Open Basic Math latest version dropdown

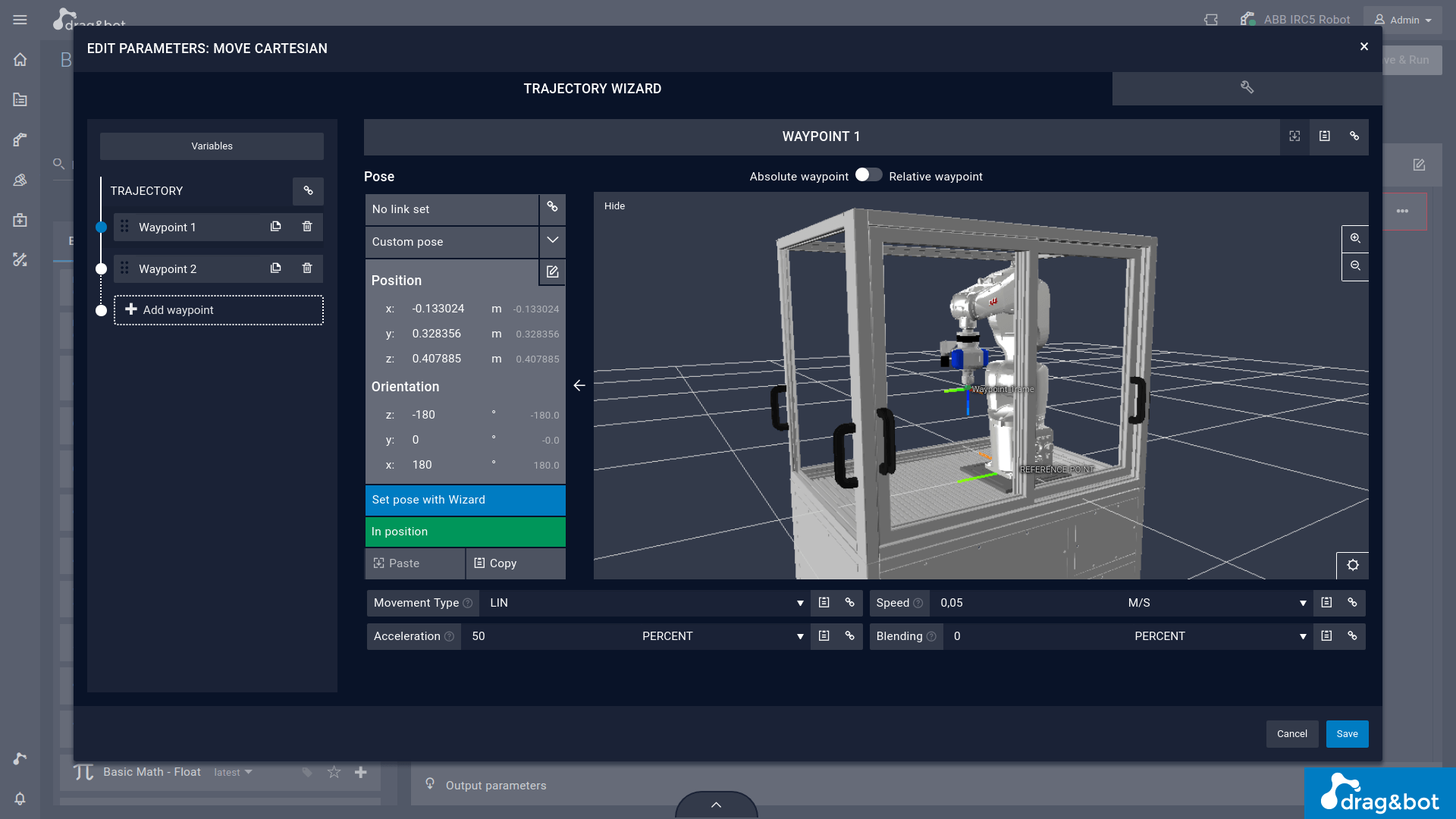point(233,772)
